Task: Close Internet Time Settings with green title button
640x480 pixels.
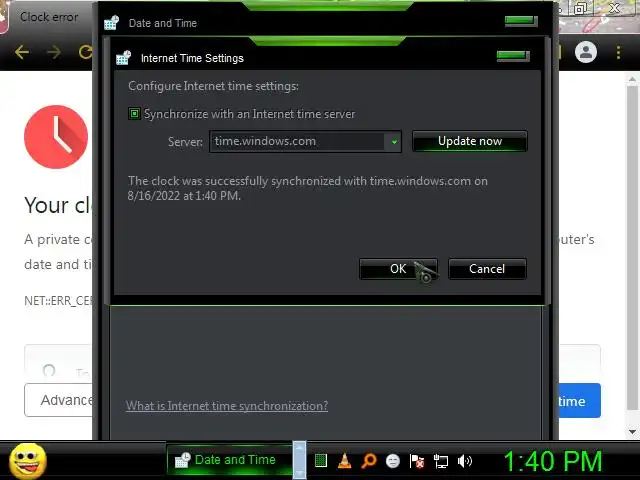Action: pyautogui.click(x=513, y=56)
